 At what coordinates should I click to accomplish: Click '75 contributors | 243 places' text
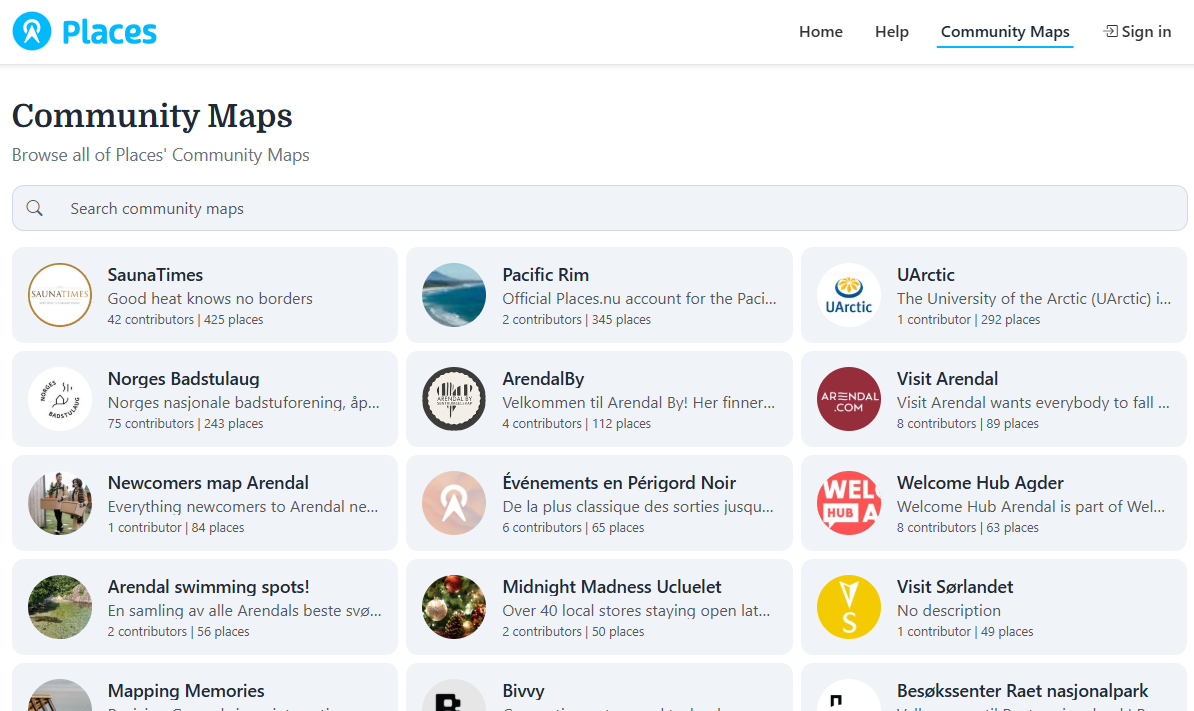[x=185, y=423]
